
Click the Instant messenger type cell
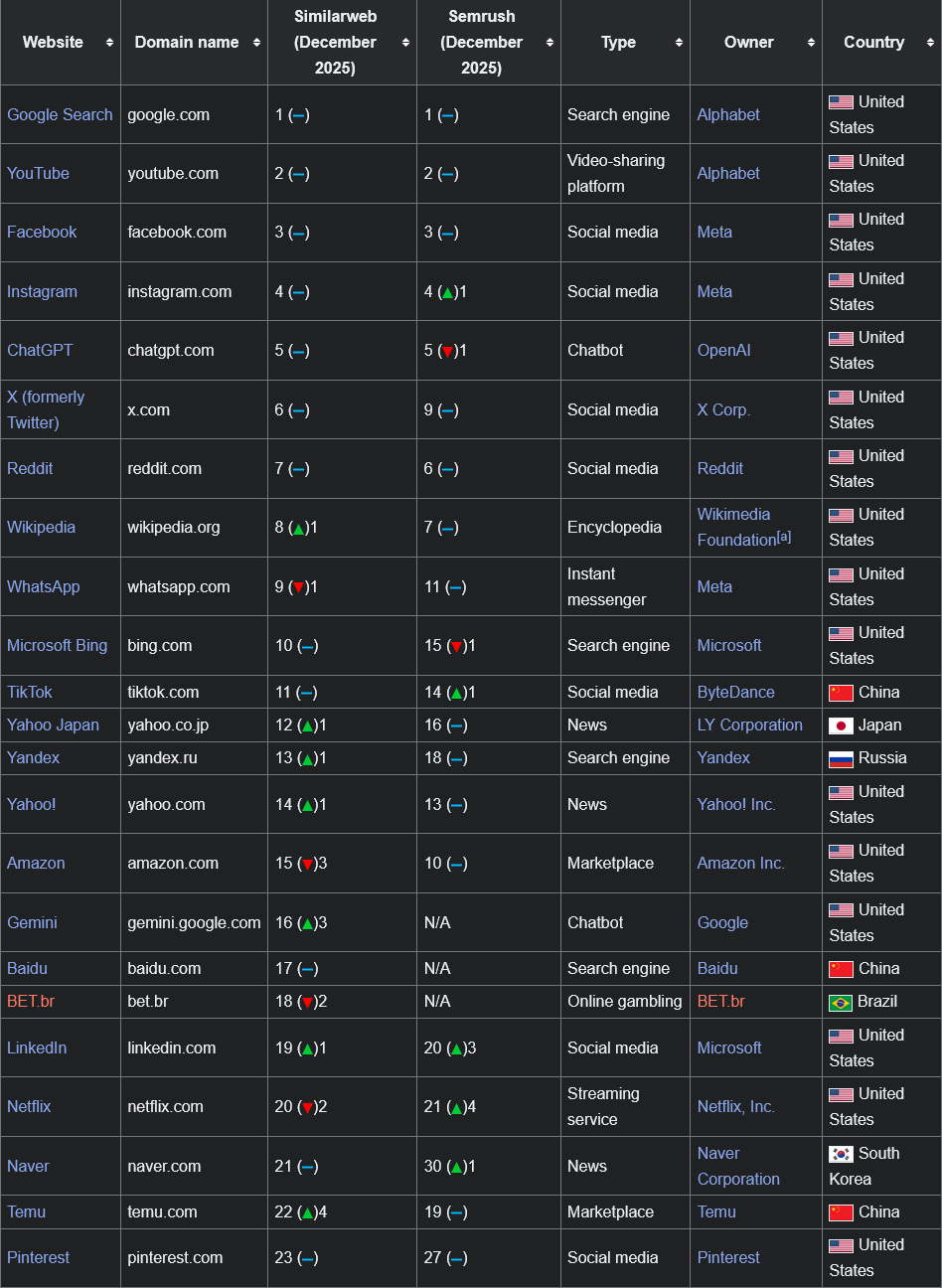tap(625, 586)
